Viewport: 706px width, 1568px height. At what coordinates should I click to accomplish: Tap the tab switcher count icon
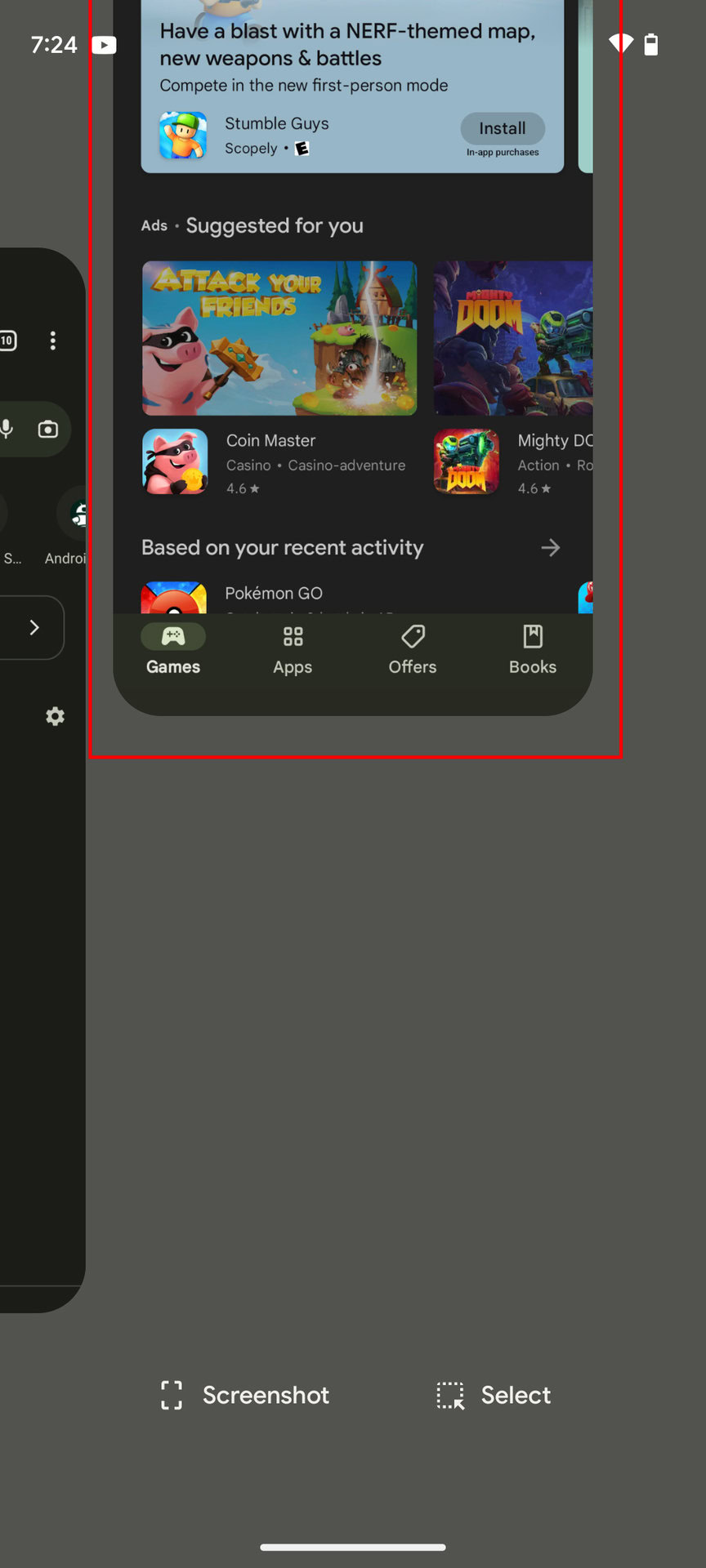point(7,341)
